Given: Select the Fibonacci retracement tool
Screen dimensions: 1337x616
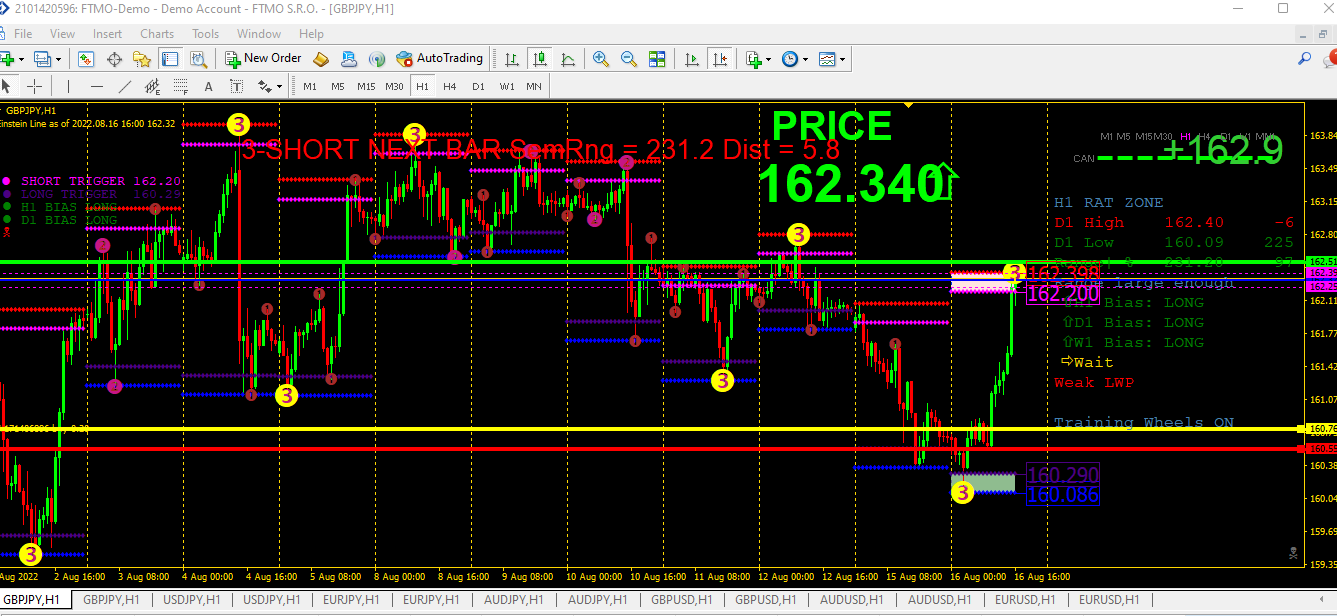Looking at the screenshot, I should pyautogui.click(x=179, y=86).
